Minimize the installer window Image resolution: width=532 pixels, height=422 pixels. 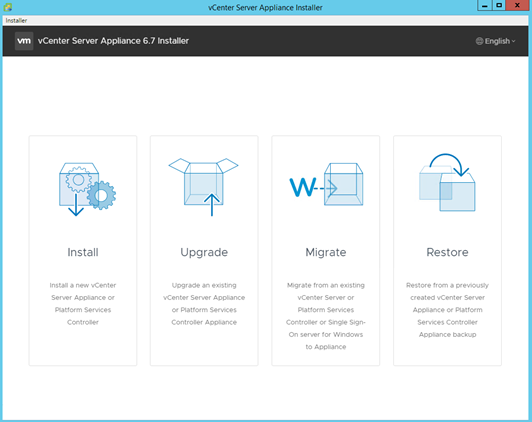click(x=484, y=5)
